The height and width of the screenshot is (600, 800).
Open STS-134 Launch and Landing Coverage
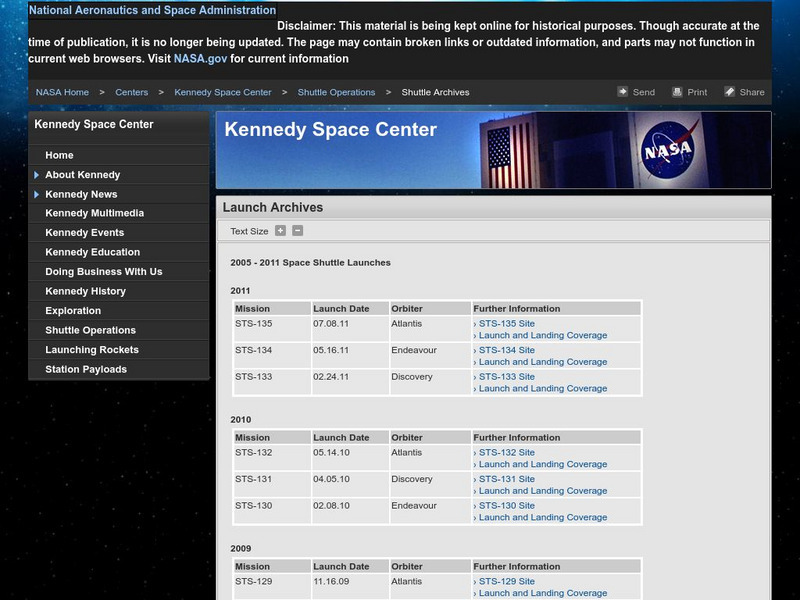pyautogui.click(x=543, y=362)
